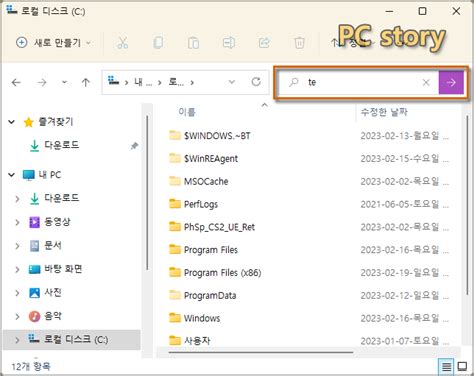This screenshot has height=376, width=474.
Task: Expand the 음악 tree node
Action: [x=17, y=316]
